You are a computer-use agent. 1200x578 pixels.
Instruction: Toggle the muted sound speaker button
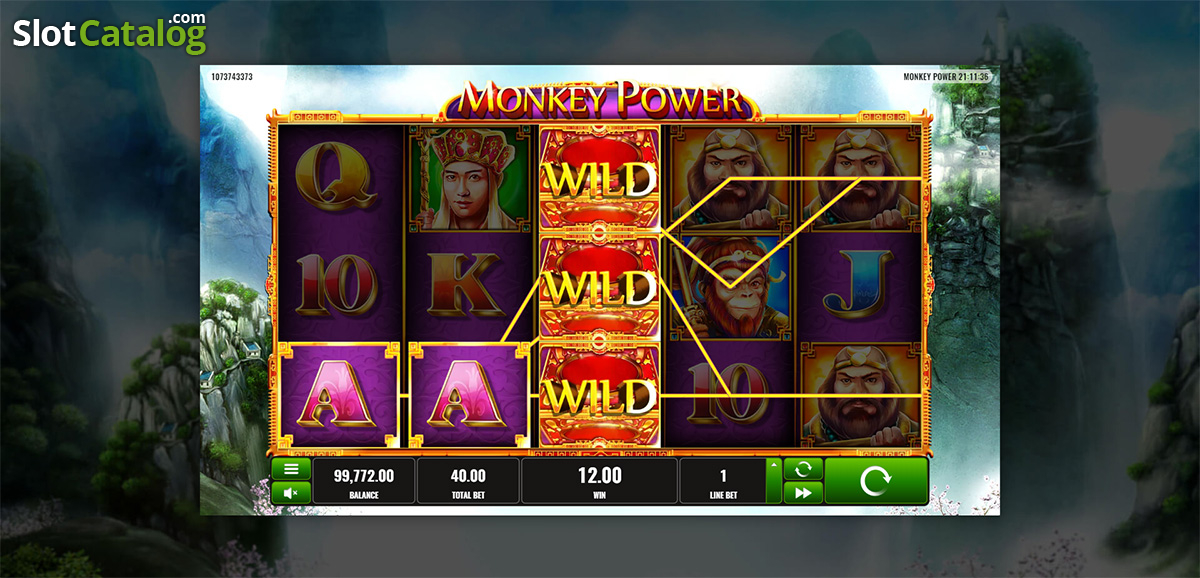click(x=291, y=492)
